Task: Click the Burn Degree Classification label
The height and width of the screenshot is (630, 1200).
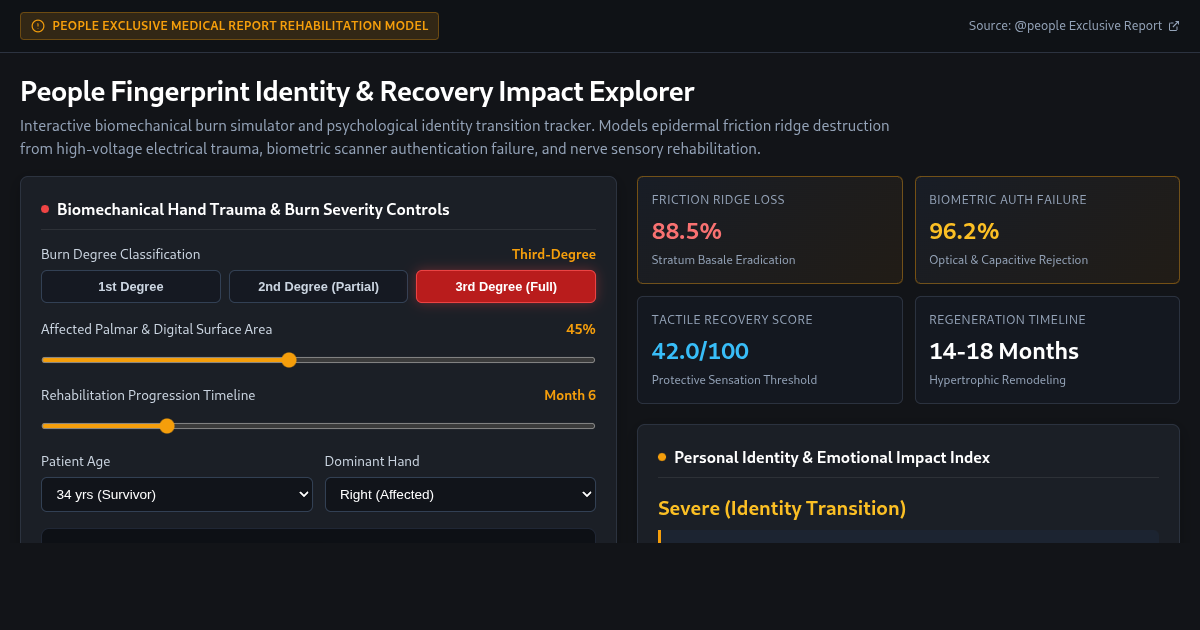Action: coord(121,254)
